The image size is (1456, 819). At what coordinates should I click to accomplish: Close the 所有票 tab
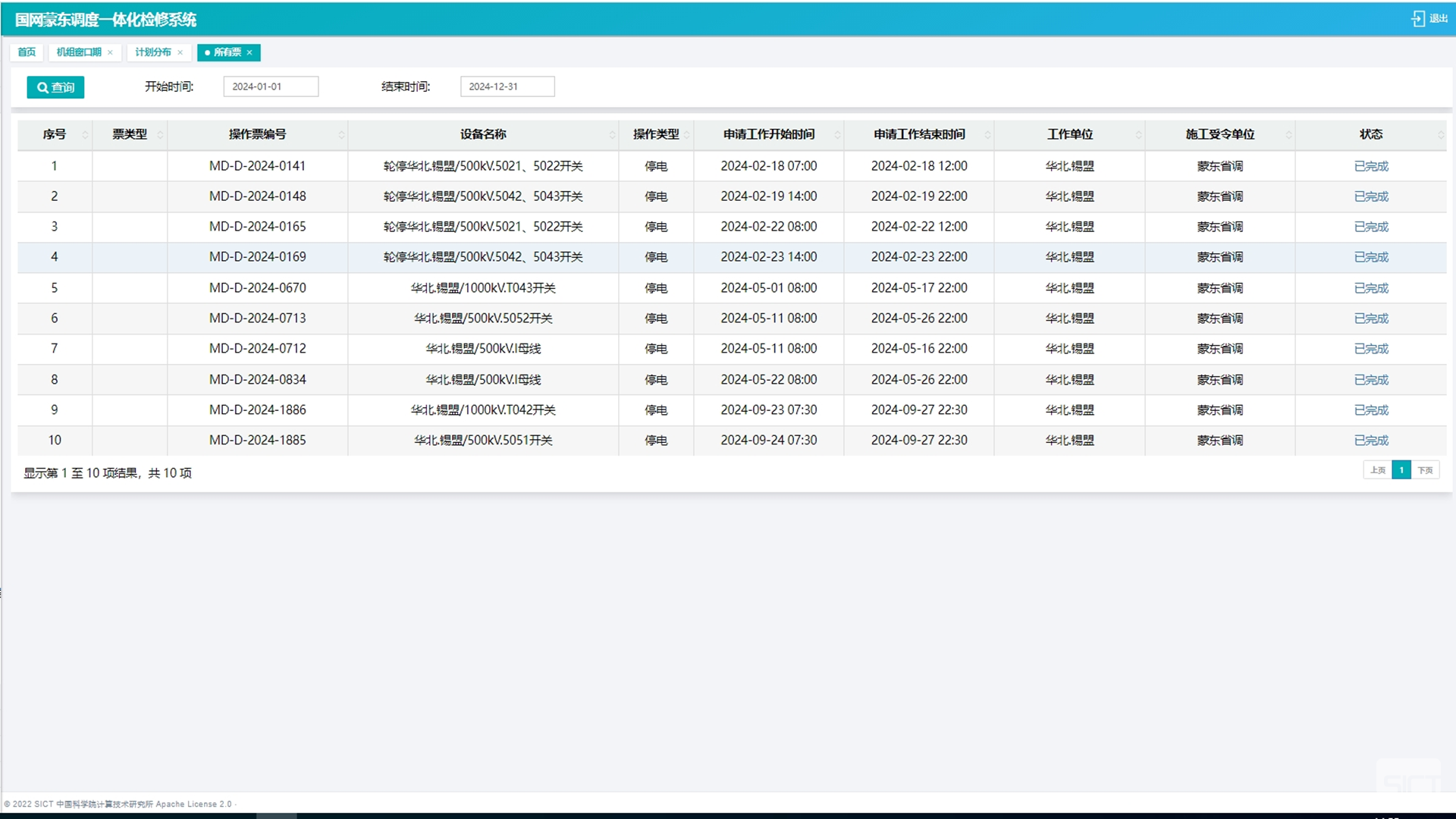point(249,52)
